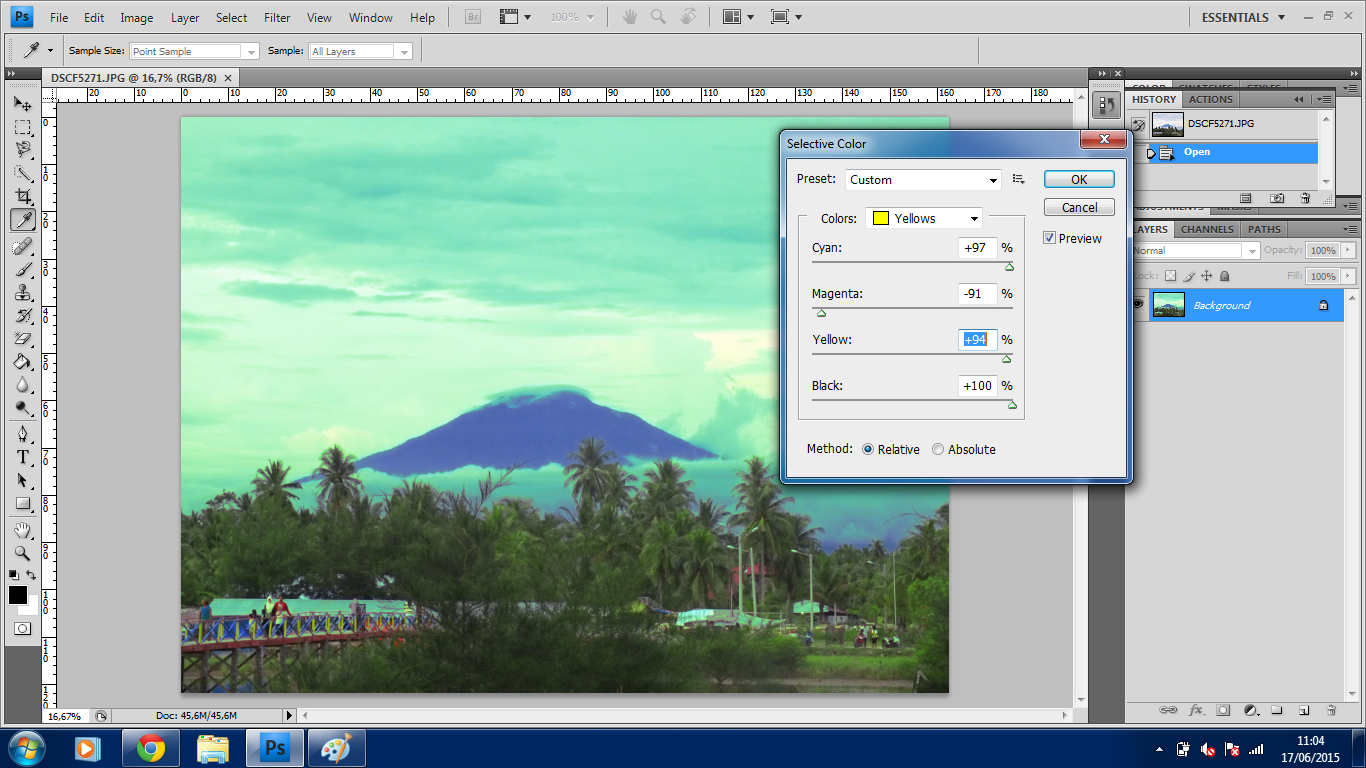Viewport: 1366px width, 768px height.
Task: Click the delete trash icon in History panel
Action: [1305, 198]
